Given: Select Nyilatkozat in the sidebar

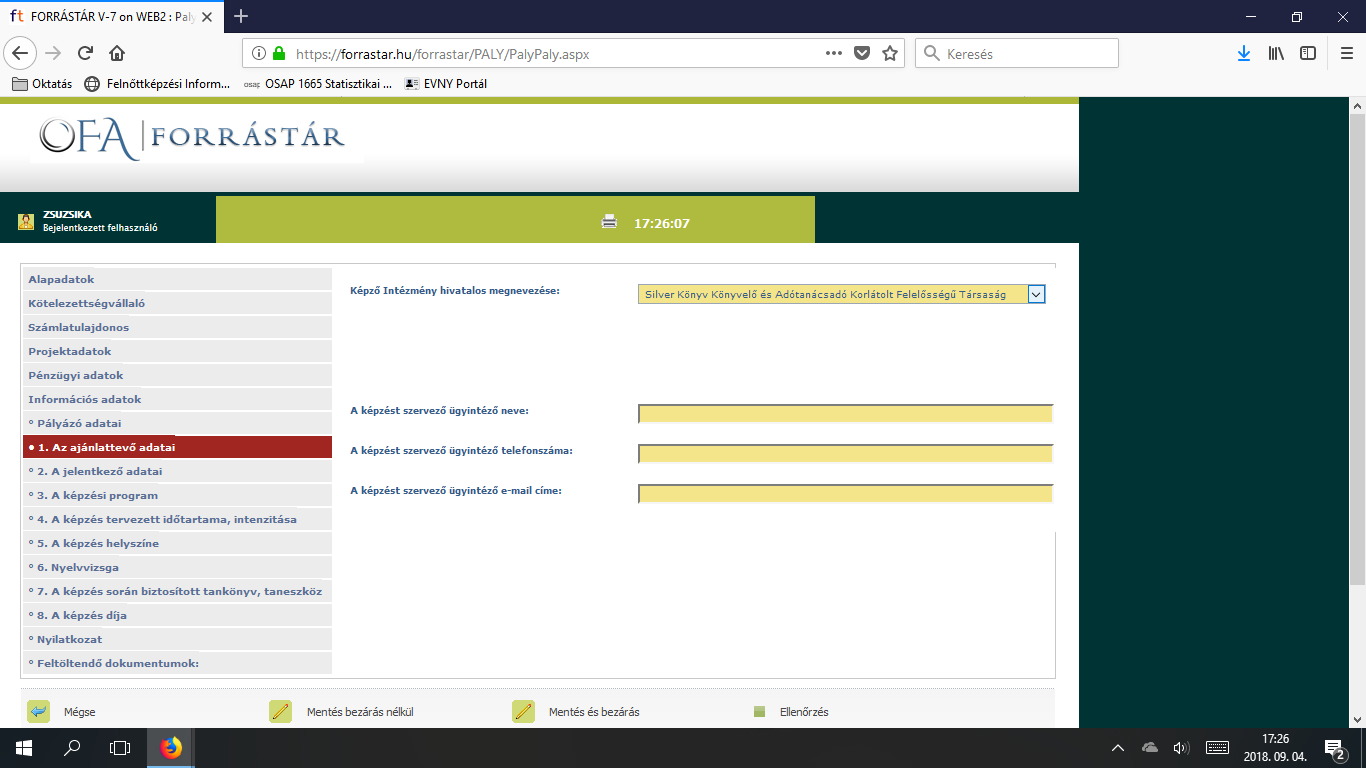Looking at the screenshot, I should (177, 639).
